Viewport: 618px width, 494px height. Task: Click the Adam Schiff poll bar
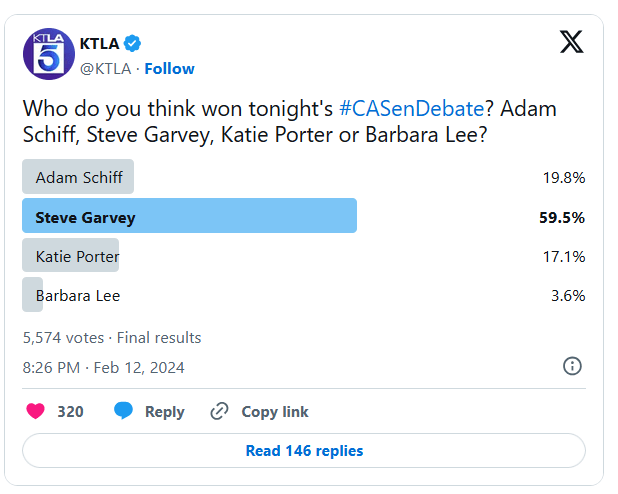(78, 177)
